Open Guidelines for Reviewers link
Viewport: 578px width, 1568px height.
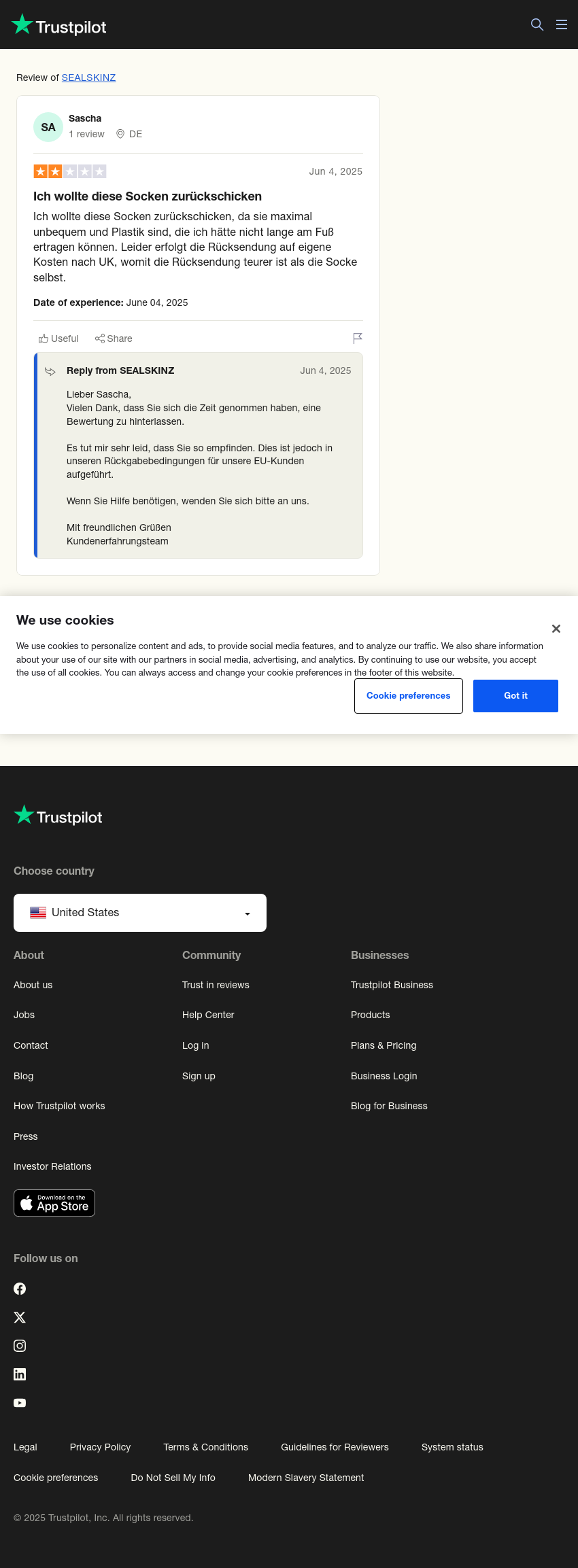335,1447
